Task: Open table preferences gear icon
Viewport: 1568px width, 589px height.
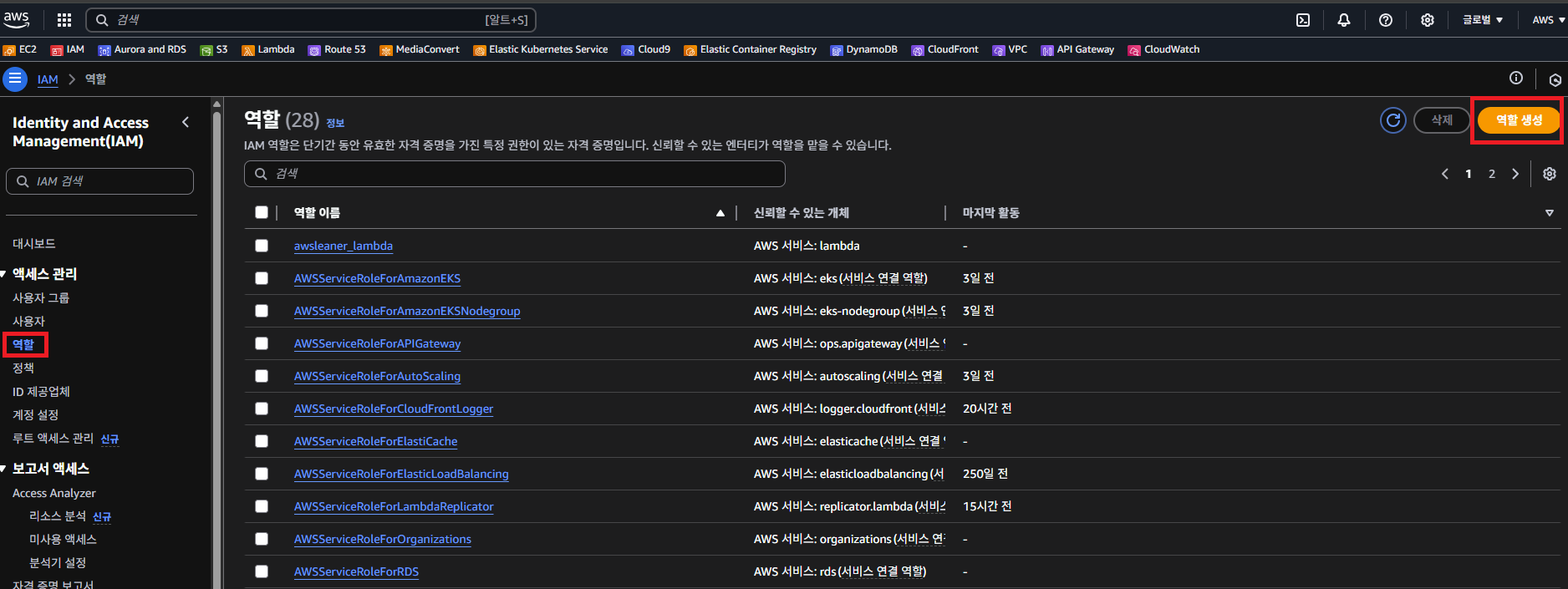Action: click(1550, 174)
